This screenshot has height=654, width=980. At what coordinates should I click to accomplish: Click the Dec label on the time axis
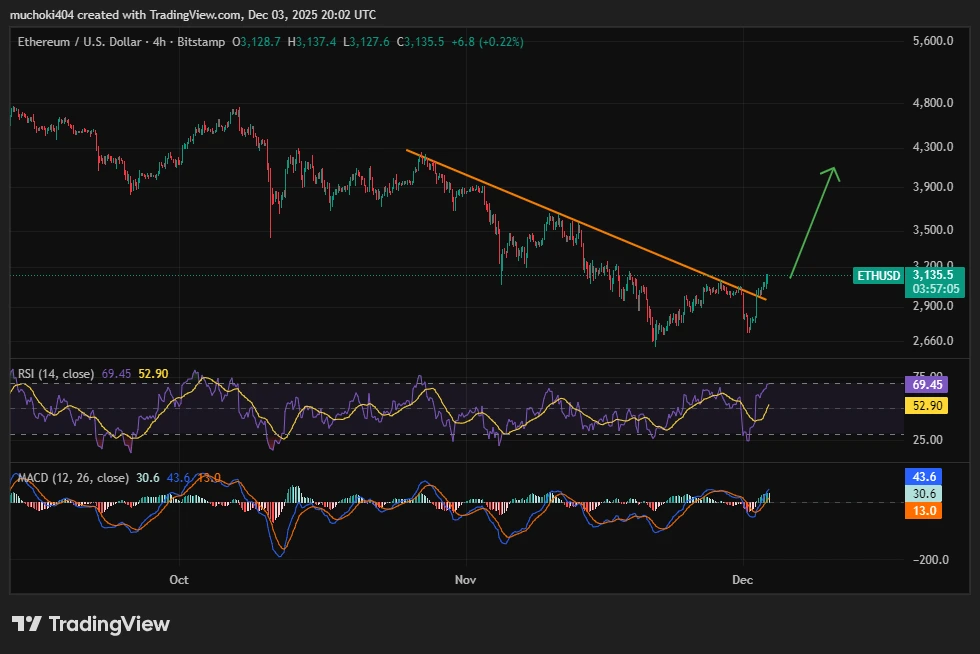coord(743,579)
